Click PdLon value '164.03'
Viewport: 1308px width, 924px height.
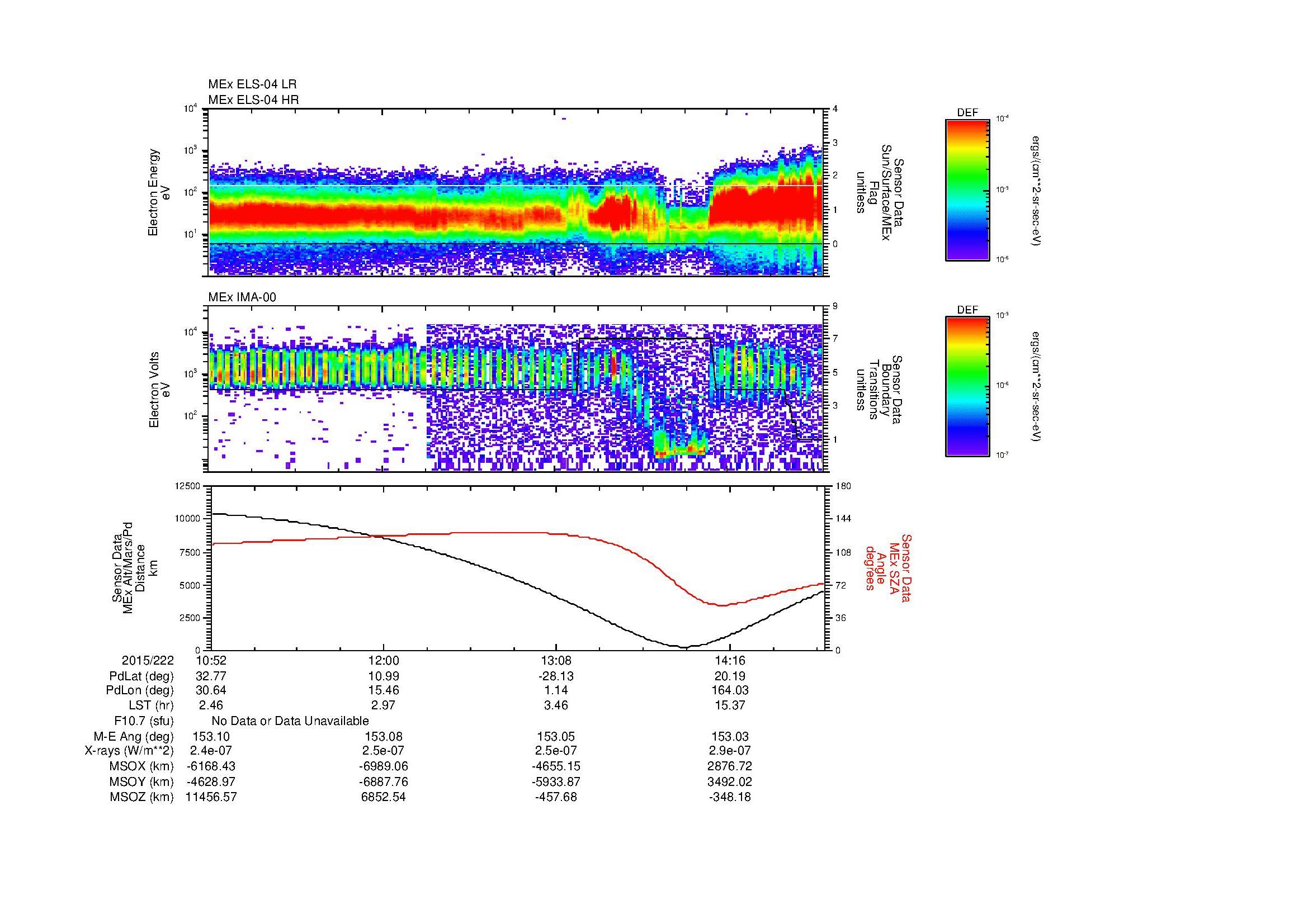(730, 690)
